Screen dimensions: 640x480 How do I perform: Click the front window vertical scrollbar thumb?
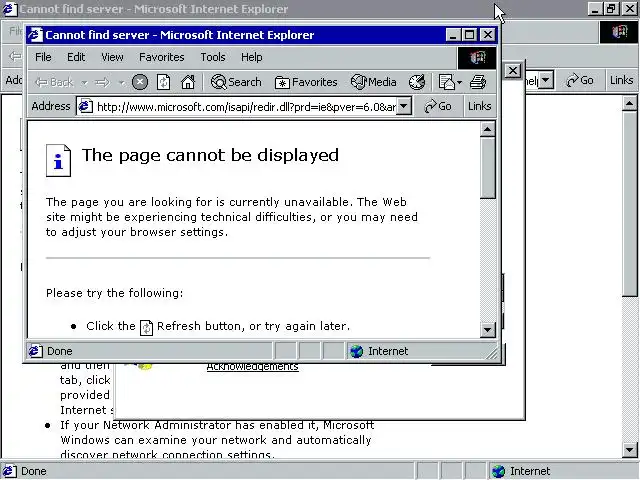coord(487,168)
